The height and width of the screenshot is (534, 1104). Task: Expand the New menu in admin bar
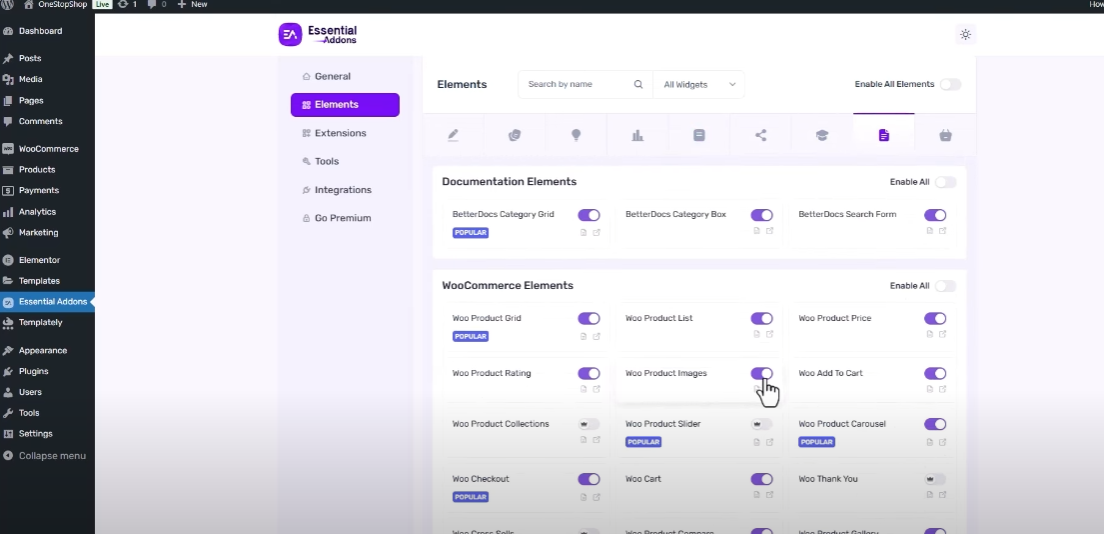(192, 5)
